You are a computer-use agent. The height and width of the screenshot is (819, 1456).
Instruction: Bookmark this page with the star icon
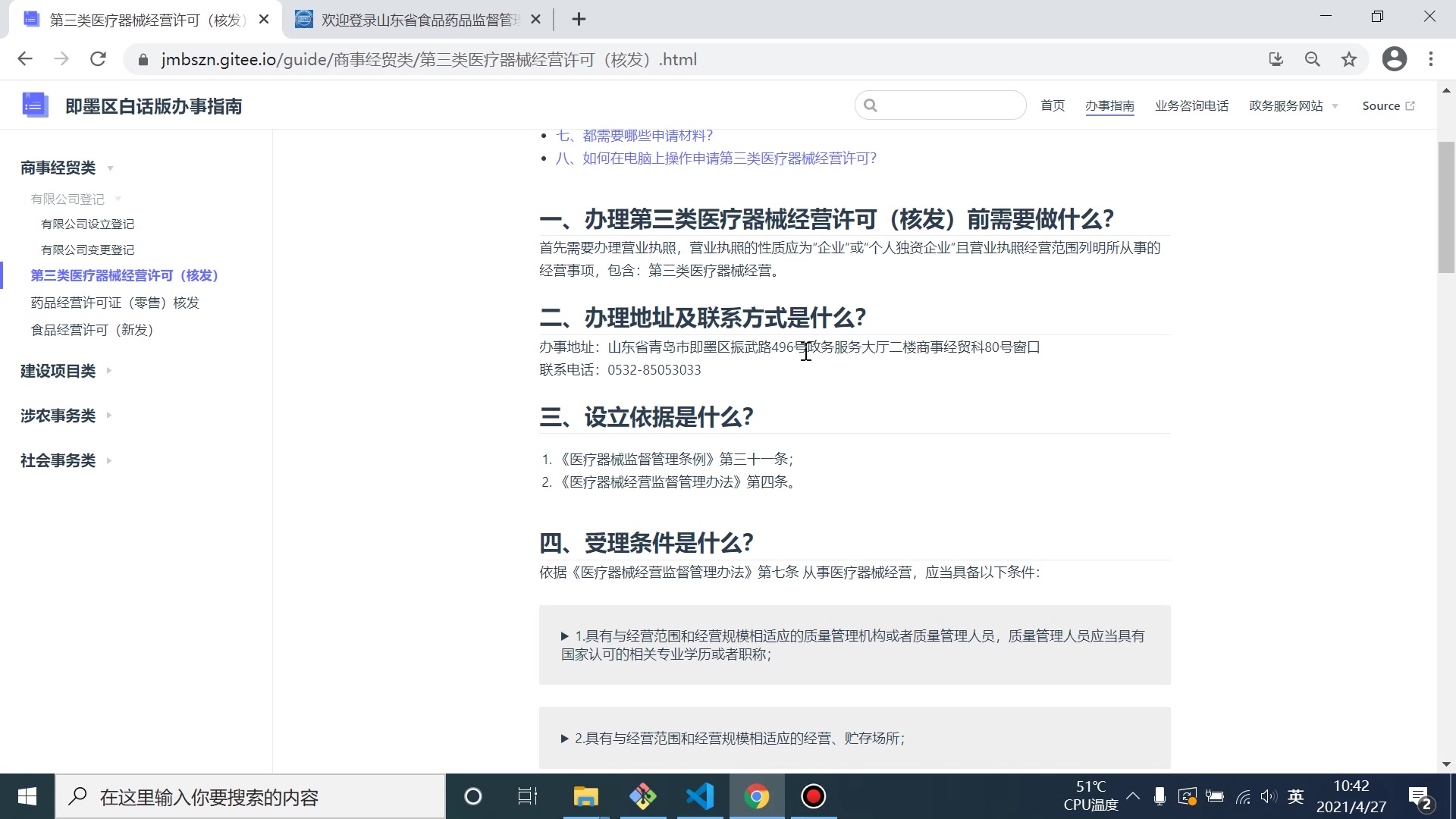[1349, 59]
